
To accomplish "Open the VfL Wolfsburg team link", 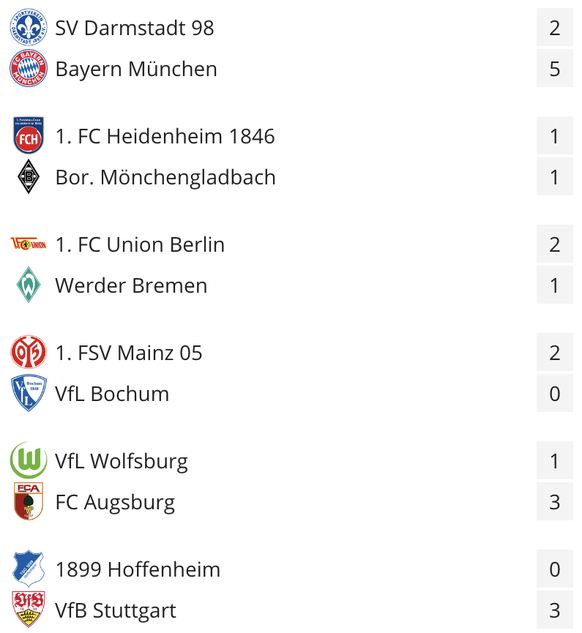I will coord(121,461).
